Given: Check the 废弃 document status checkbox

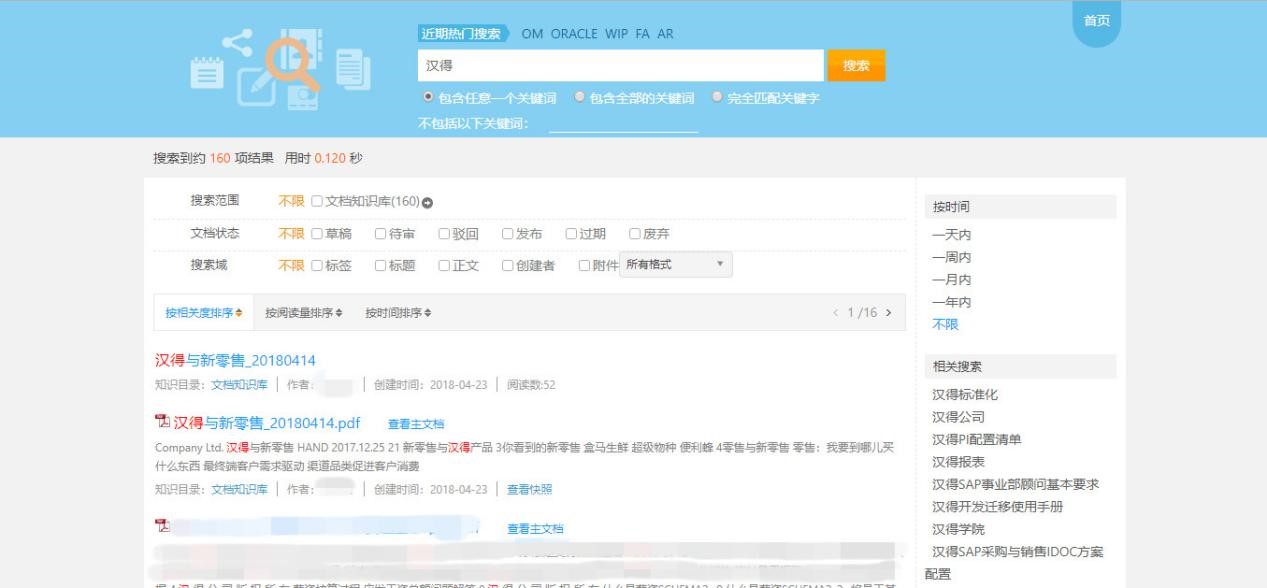Looking at the screenshot, I should 635,234.
